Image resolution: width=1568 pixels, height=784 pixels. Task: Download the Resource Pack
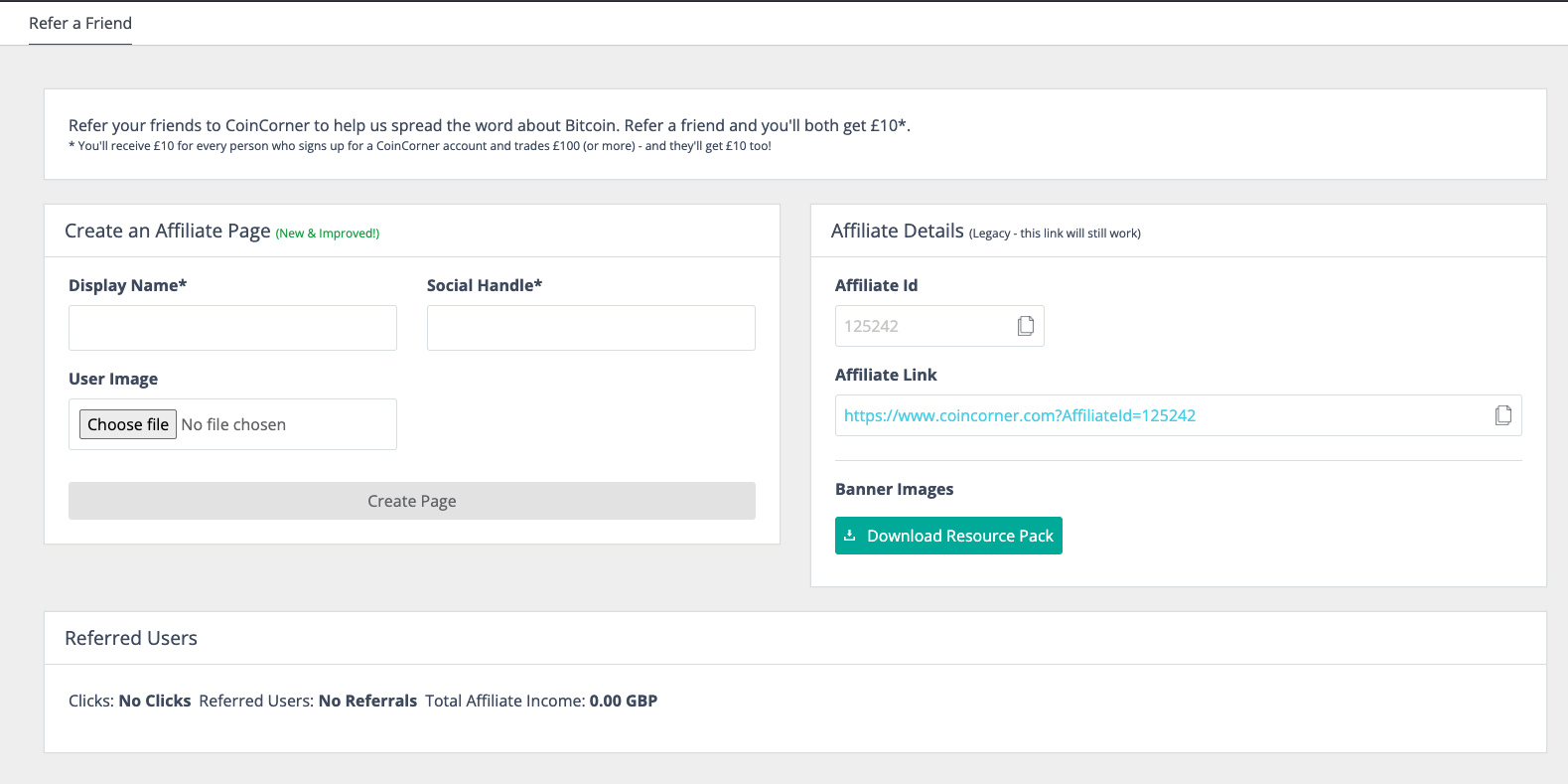(x=959, y=536)
